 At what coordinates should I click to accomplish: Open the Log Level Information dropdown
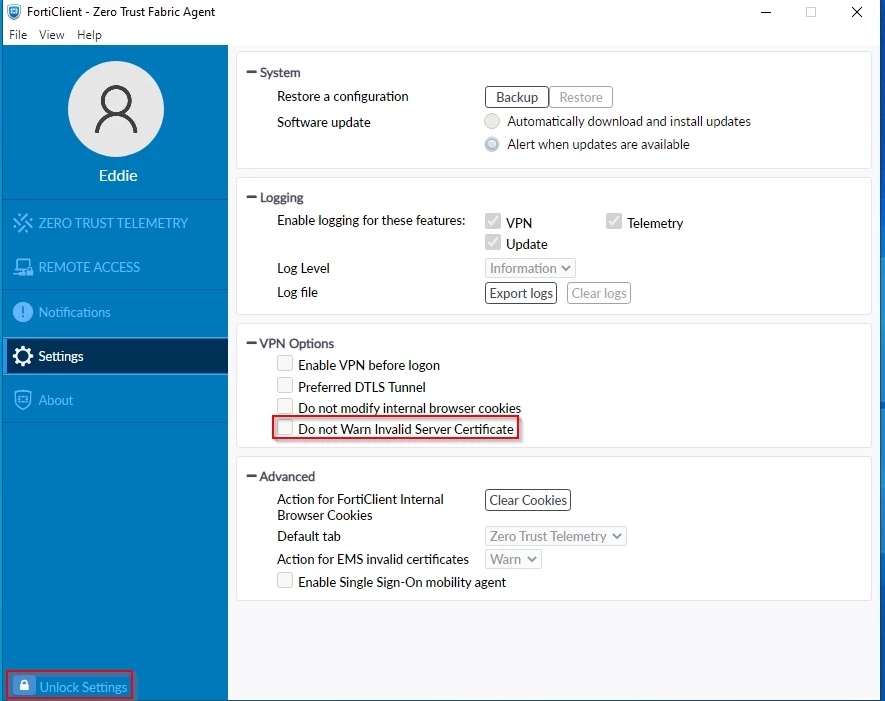coord(530,268)
